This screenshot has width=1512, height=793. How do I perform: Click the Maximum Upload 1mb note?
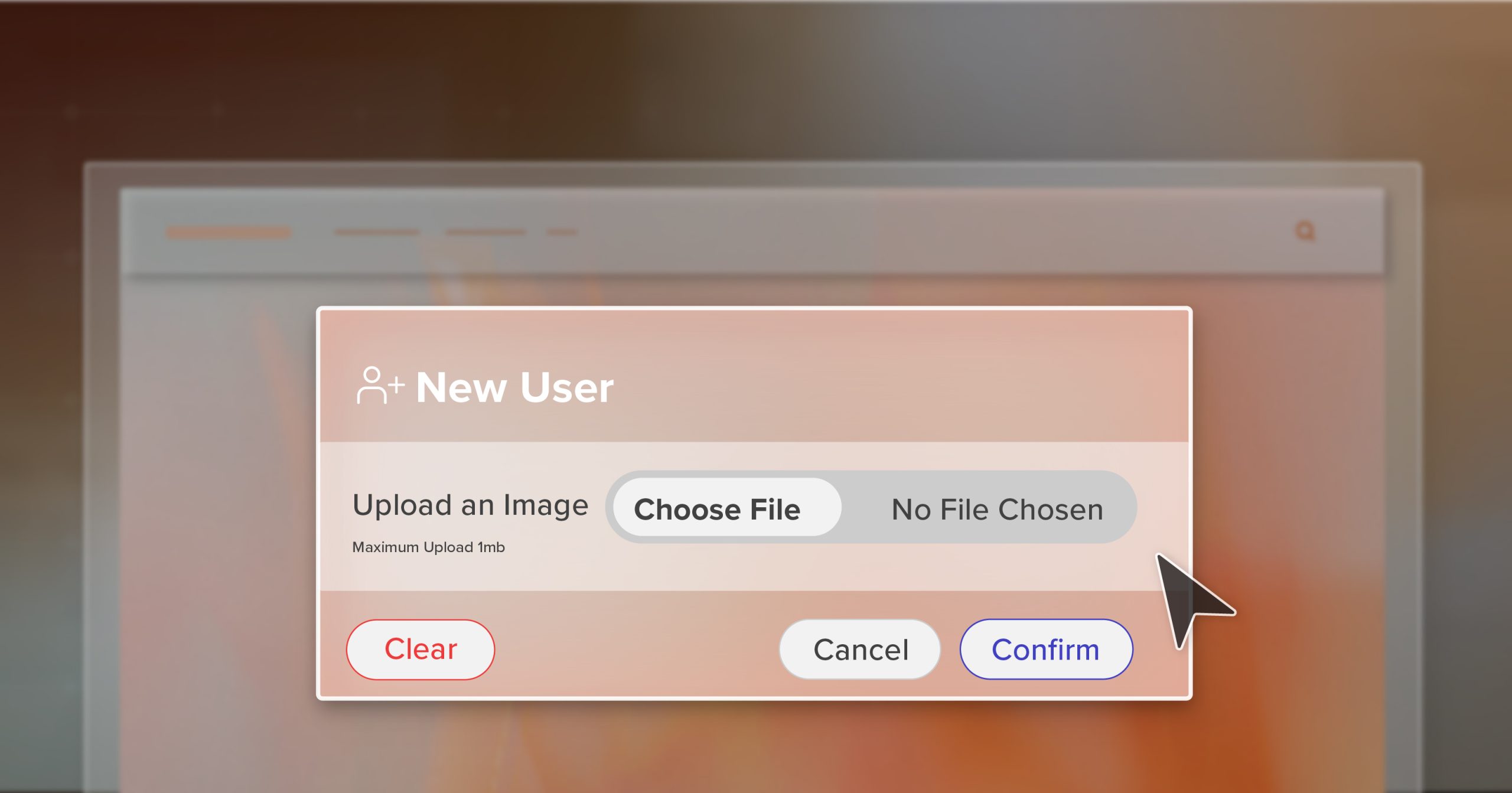[x=428, y=547]
